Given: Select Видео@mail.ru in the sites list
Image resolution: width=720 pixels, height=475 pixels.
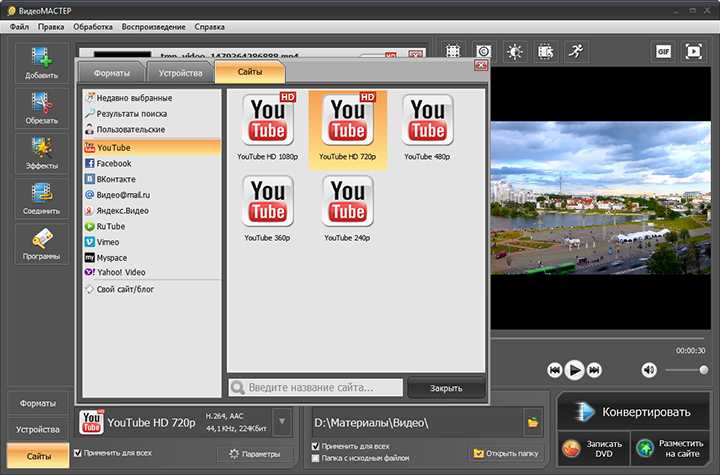Looking at the screenshot, I should (152, 195).
